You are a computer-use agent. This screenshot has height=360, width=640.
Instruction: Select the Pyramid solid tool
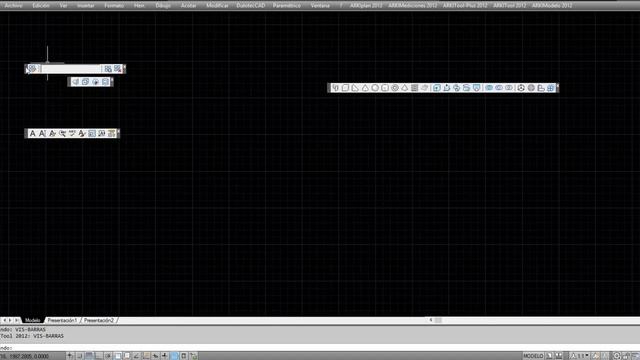click(x=404, y=88)
